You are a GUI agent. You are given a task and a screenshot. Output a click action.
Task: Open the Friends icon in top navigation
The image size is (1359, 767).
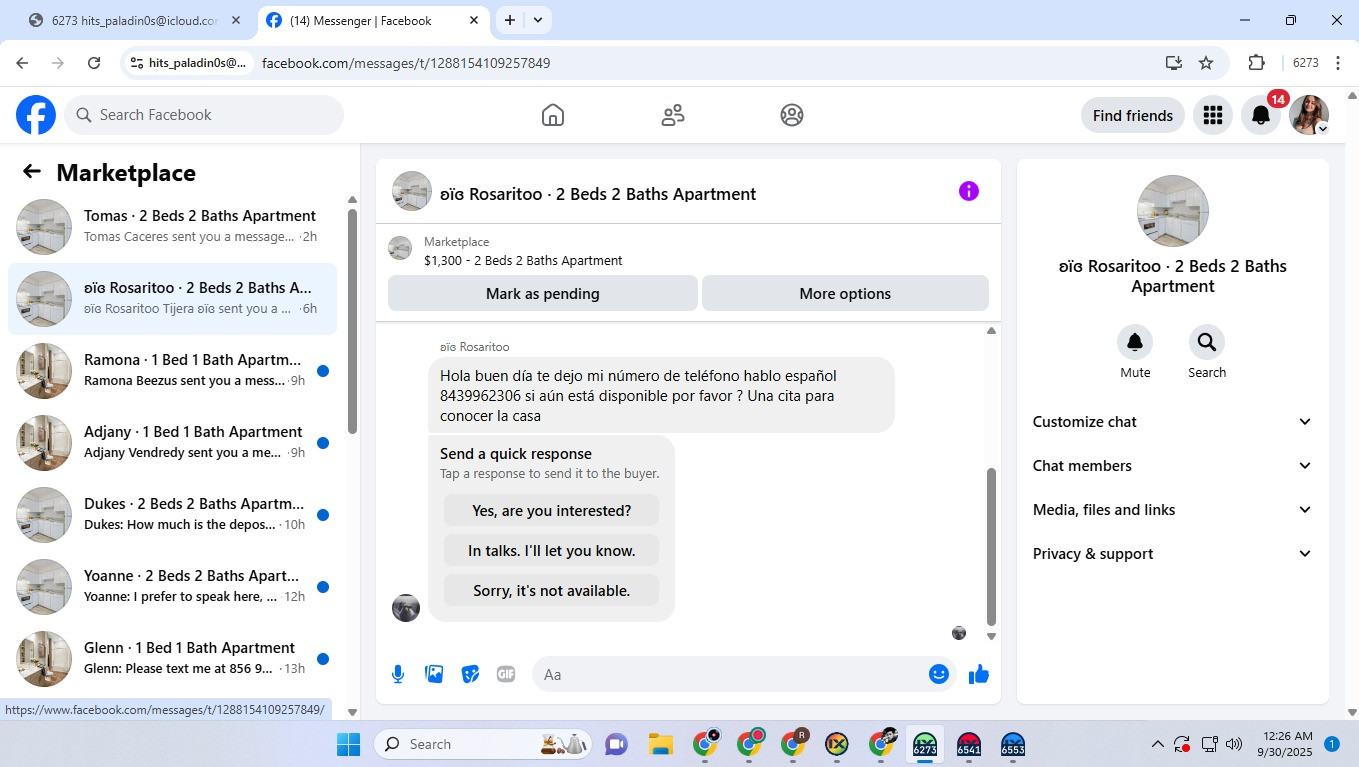pos(673,115)
